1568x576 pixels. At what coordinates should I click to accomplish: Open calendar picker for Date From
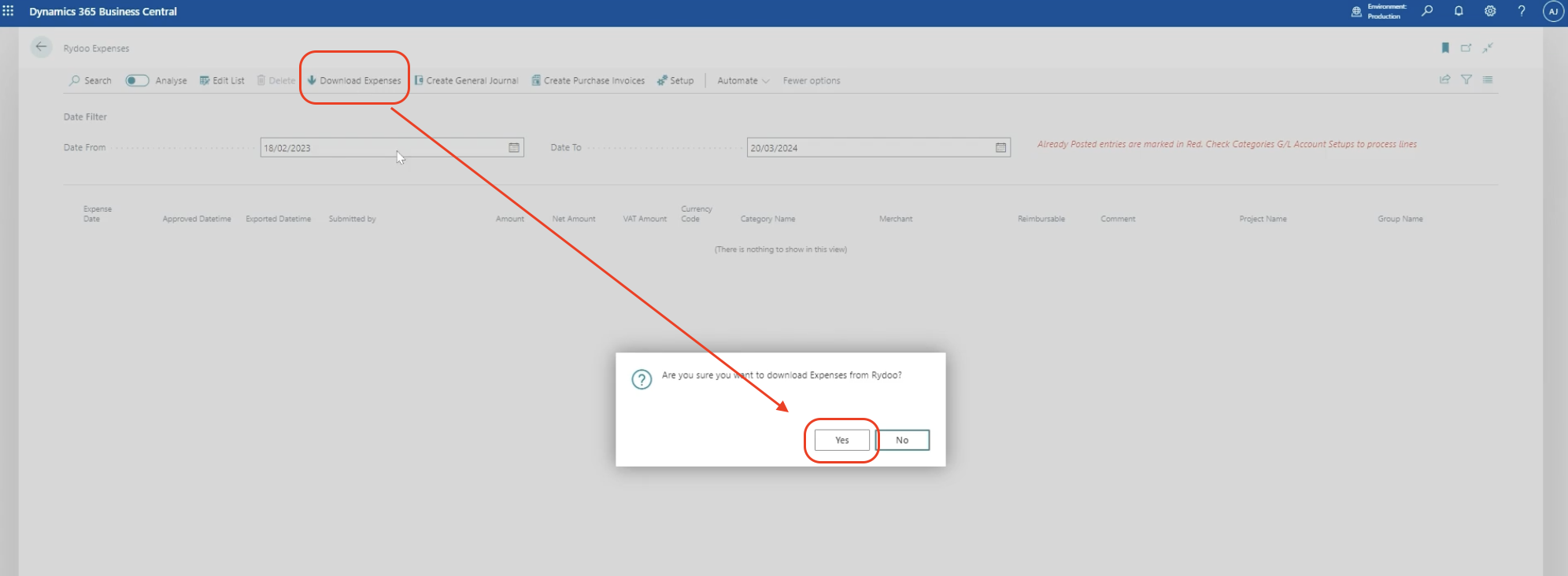(x=514, y=148)
